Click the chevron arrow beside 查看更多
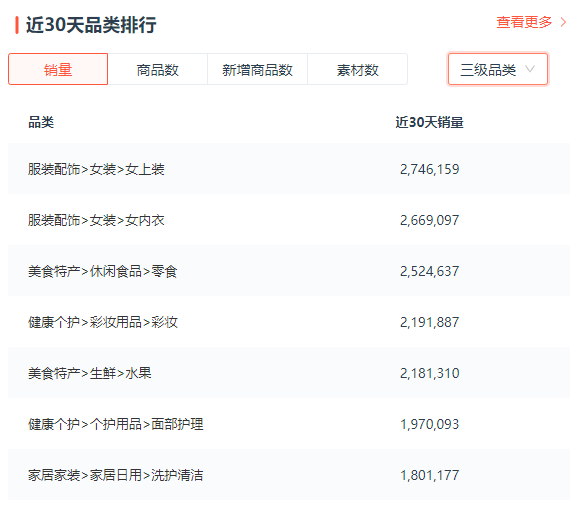578x527 pixels. tap(563, 22)
